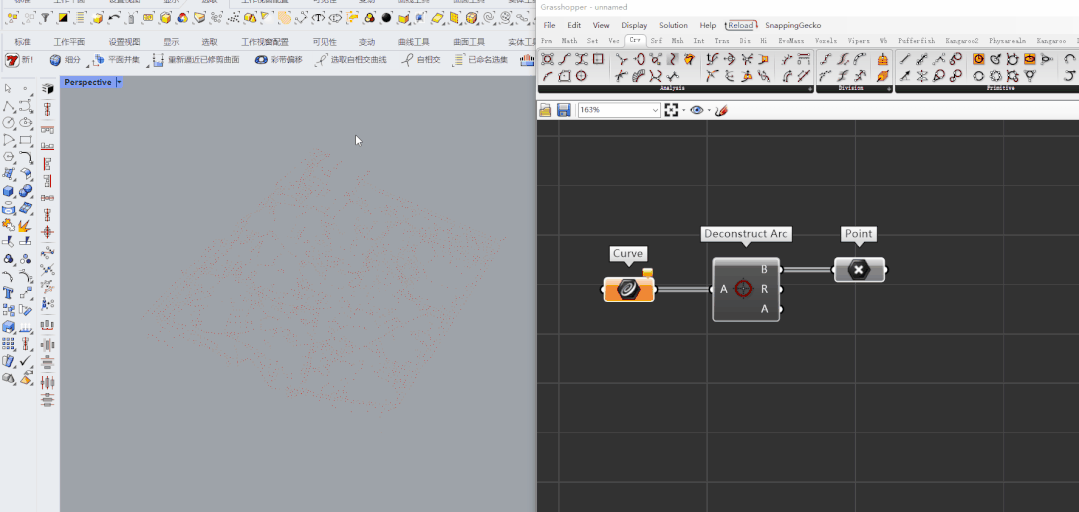Open the 曲线工具 toolbar tab

tap(414, 42)
